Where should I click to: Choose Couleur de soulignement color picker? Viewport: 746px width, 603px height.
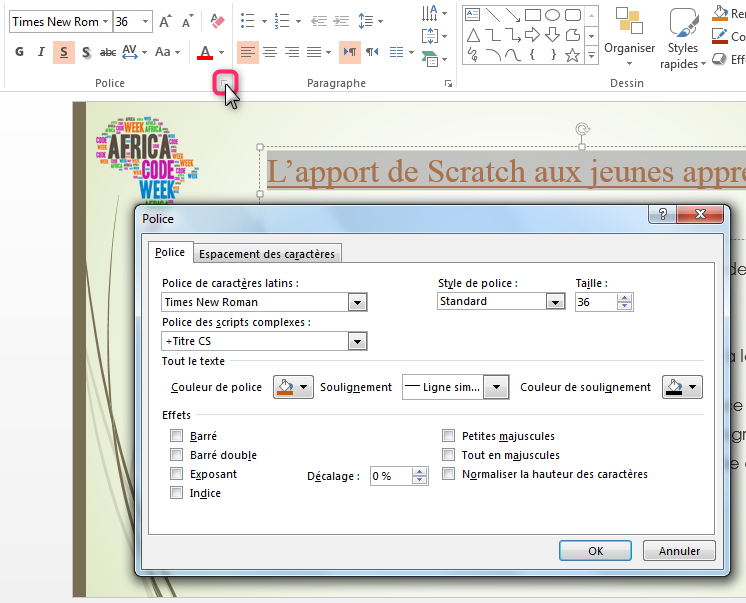682,387
